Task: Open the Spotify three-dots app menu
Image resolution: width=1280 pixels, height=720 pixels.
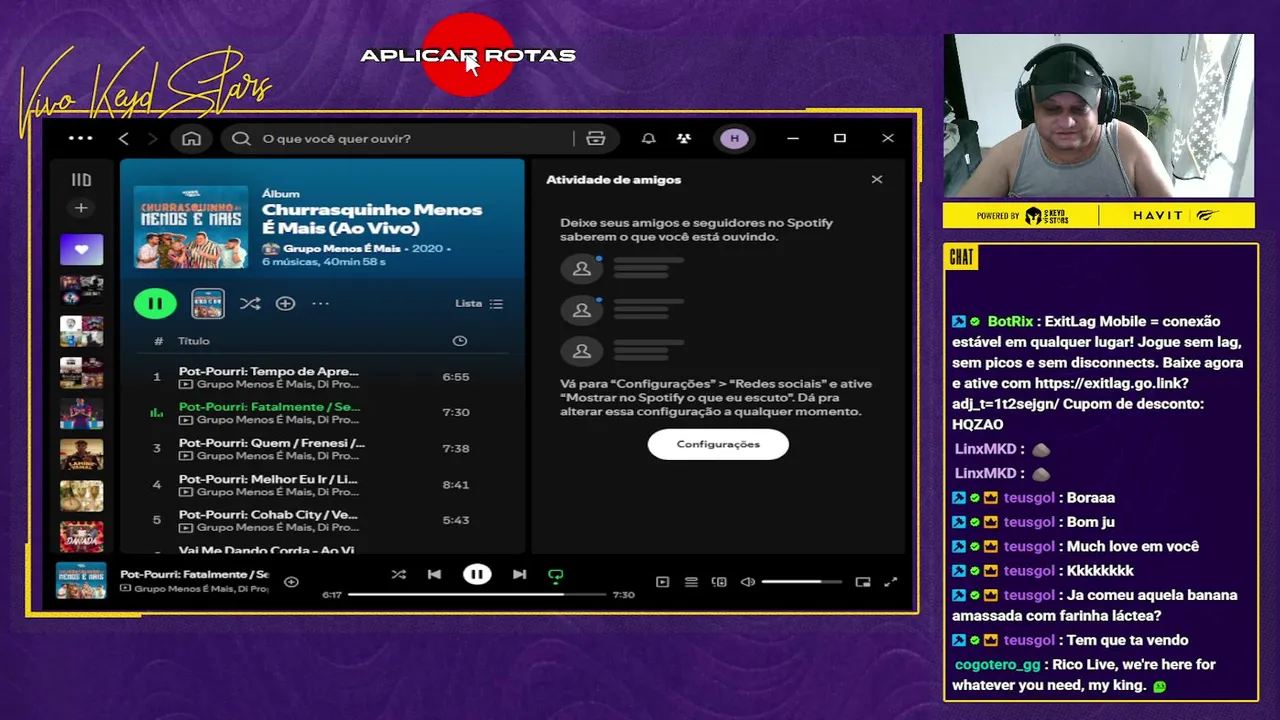Action: (80, 138)
